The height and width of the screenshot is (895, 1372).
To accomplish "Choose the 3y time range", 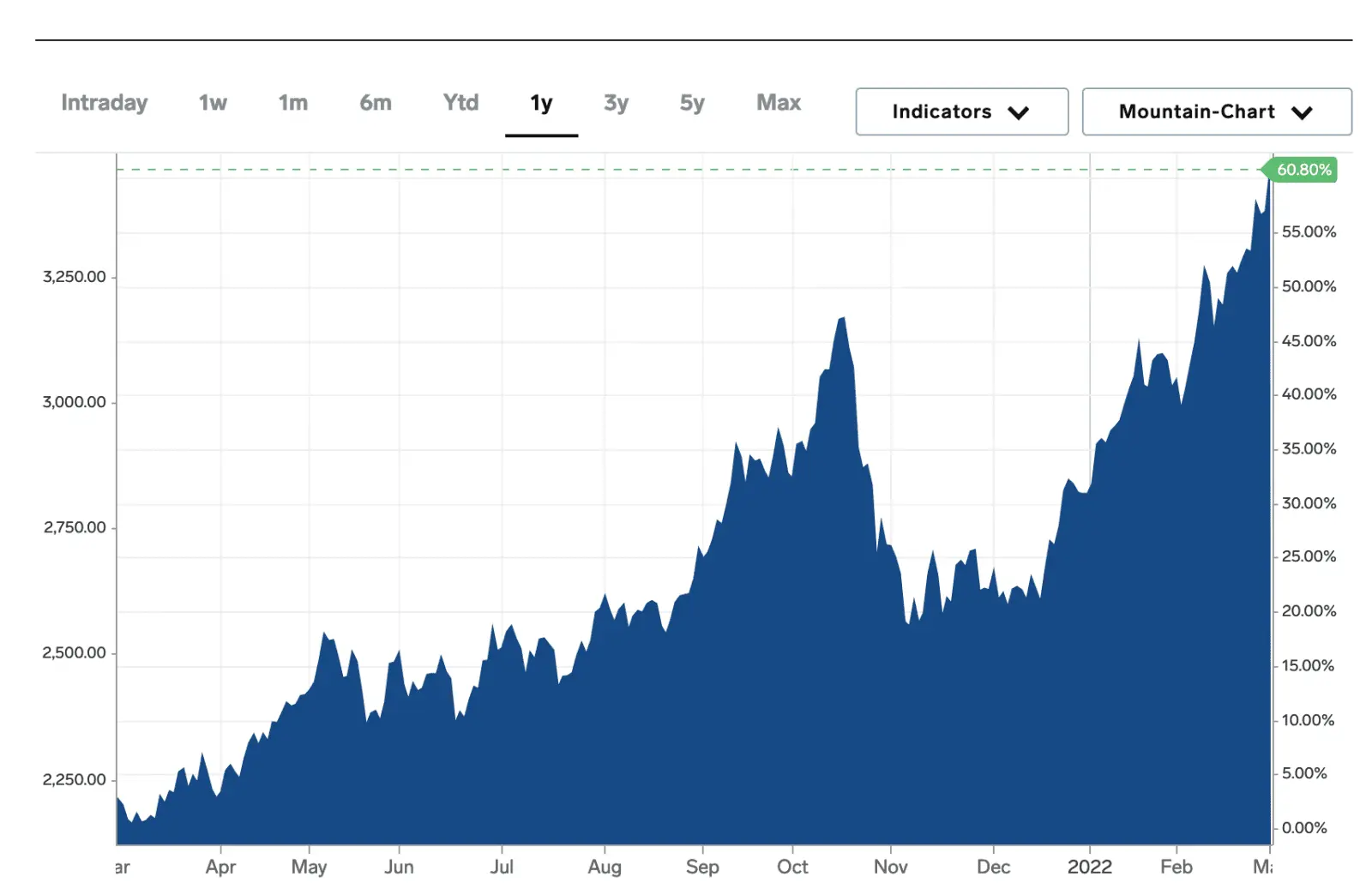I will [616, 103].
